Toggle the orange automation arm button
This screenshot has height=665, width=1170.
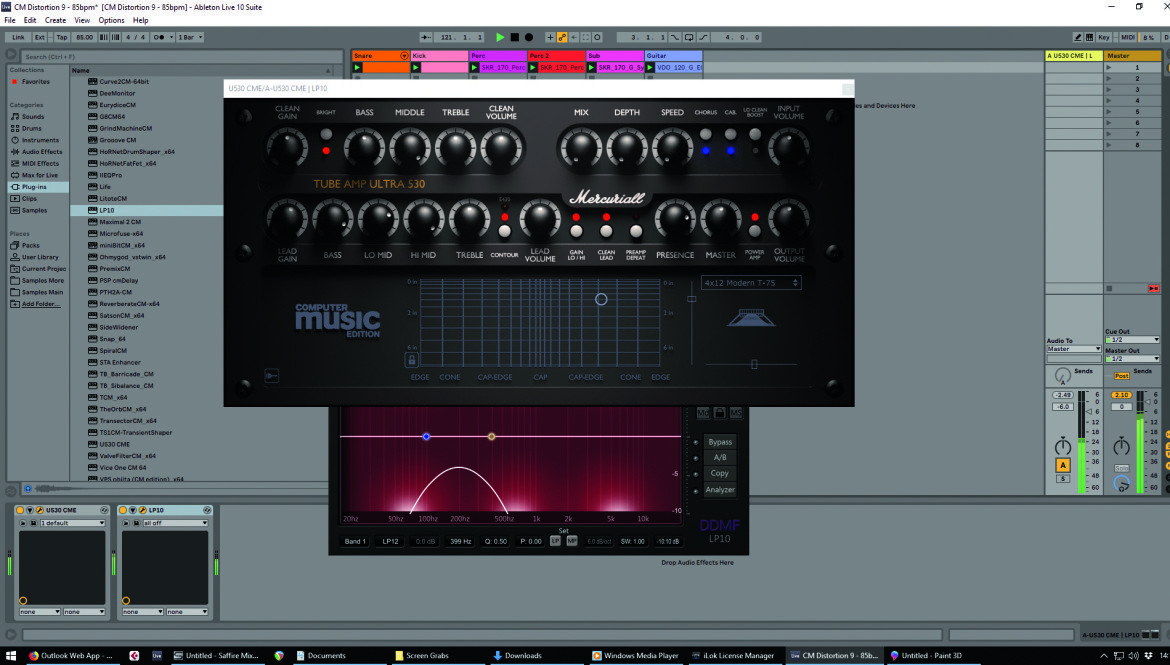point(563,37)
